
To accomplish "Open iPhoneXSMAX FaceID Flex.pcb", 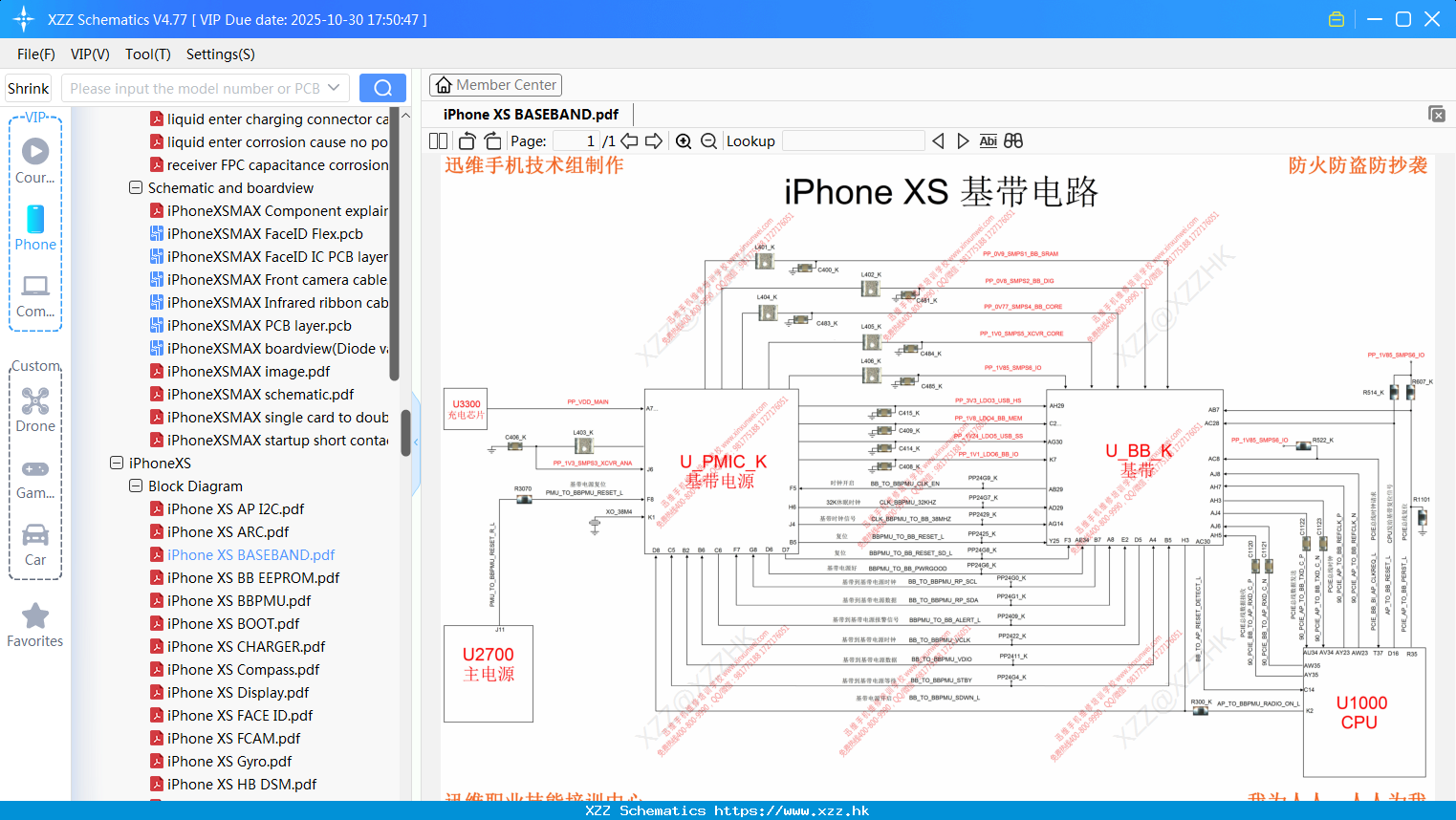I will [256, 233].
